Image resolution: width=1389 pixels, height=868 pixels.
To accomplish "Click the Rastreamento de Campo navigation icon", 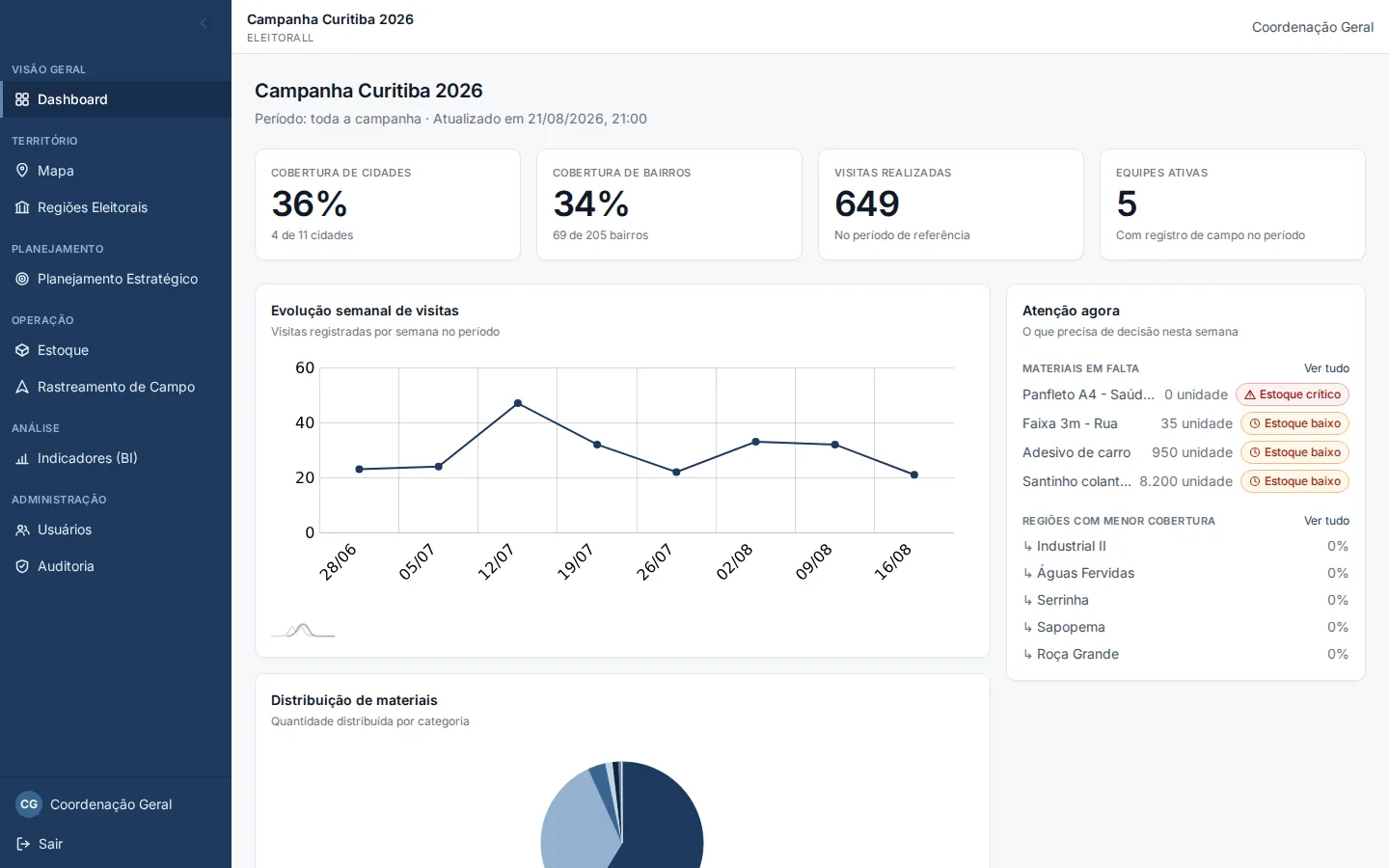I will 22,387.
